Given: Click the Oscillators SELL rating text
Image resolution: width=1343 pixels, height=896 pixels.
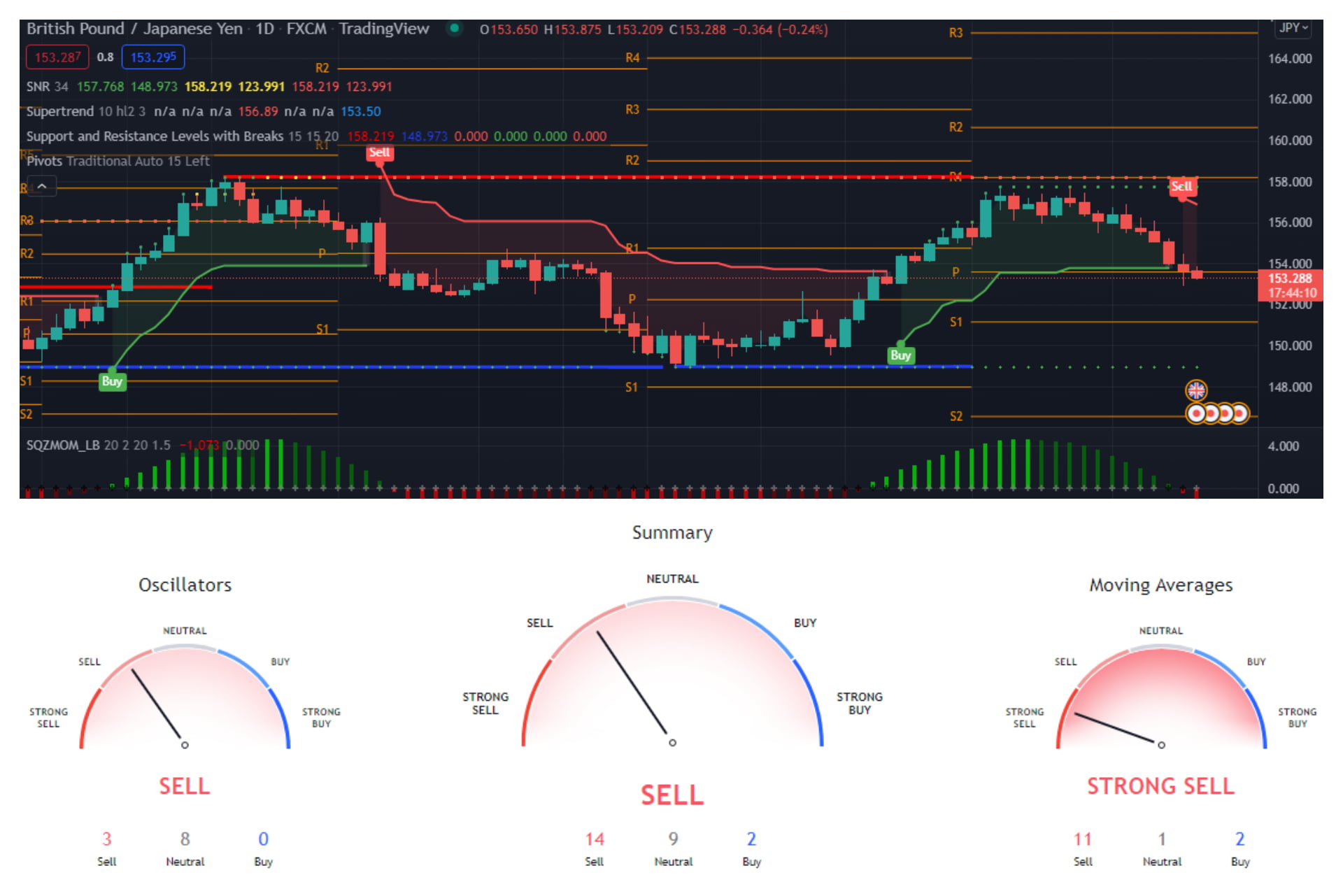Looking at the screenshot, I should tap(185, 786).
